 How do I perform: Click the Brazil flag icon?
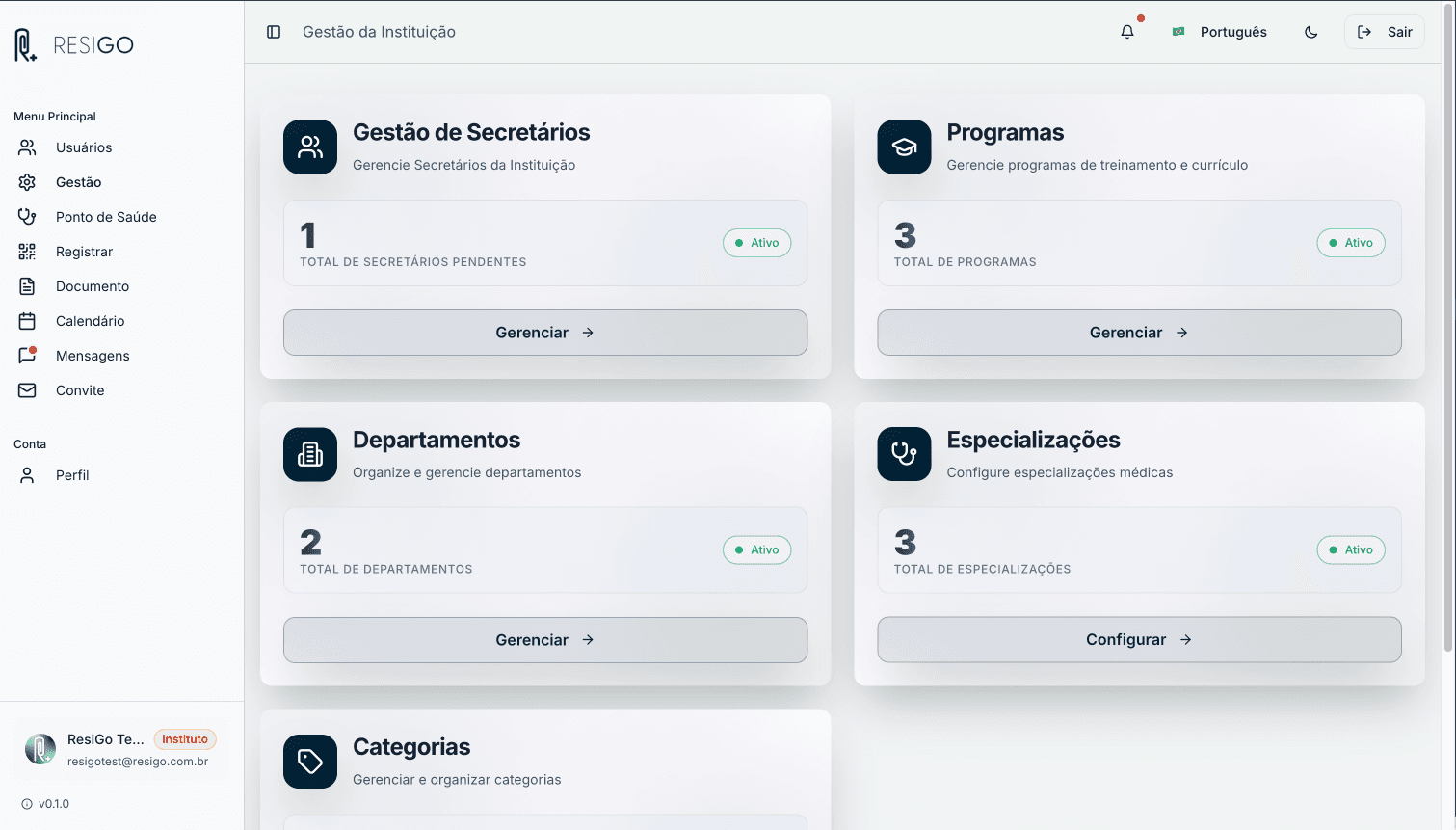coord(1178,32)
